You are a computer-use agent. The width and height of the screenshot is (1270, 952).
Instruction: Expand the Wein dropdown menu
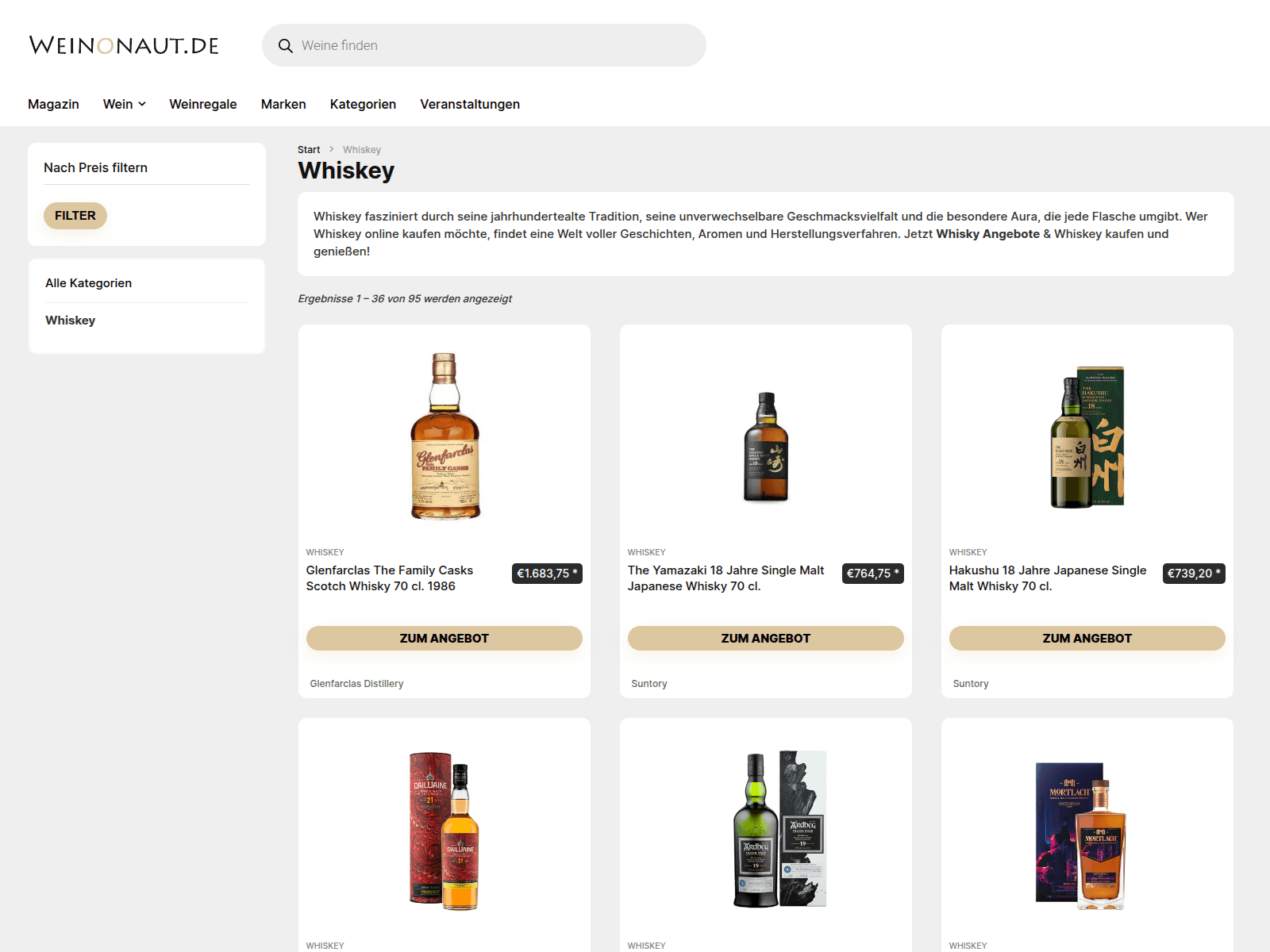125,104
